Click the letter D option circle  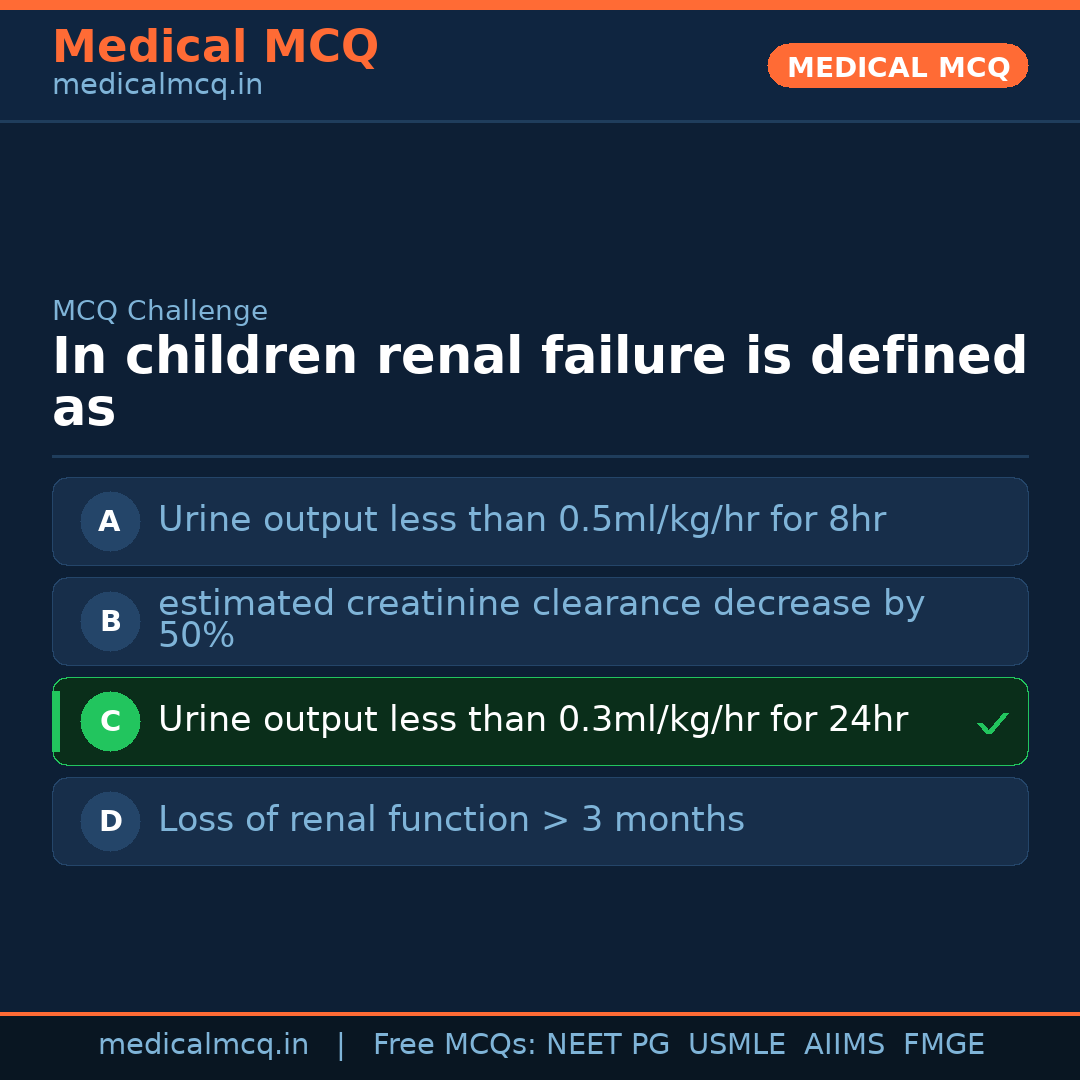(x=110, y=821)
